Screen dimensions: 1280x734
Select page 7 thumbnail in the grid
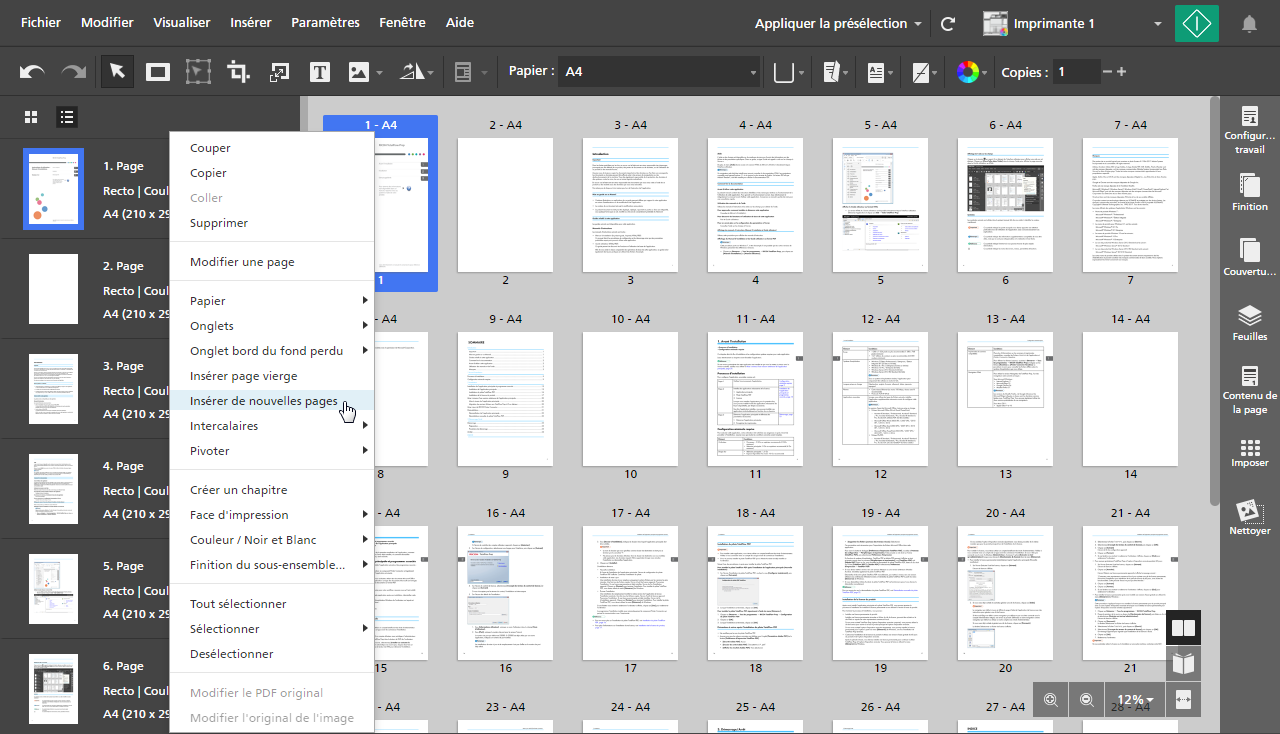[x=1130, y=204]
